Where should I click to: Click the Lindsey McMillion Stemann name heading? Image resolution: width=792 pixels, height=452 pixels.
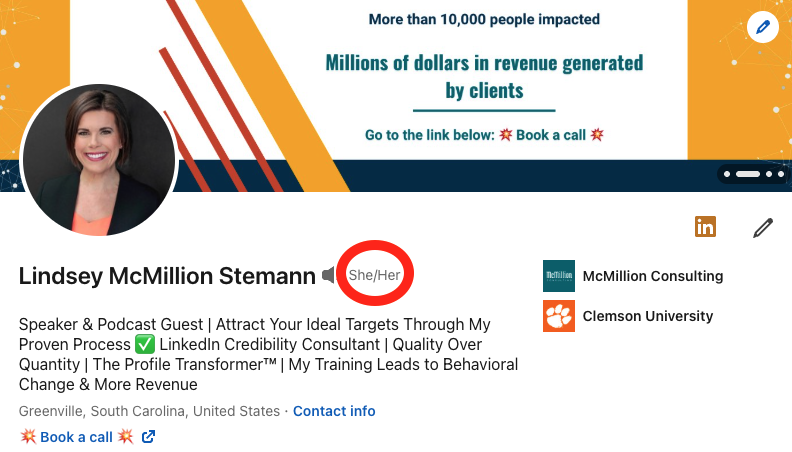[167, 276]
